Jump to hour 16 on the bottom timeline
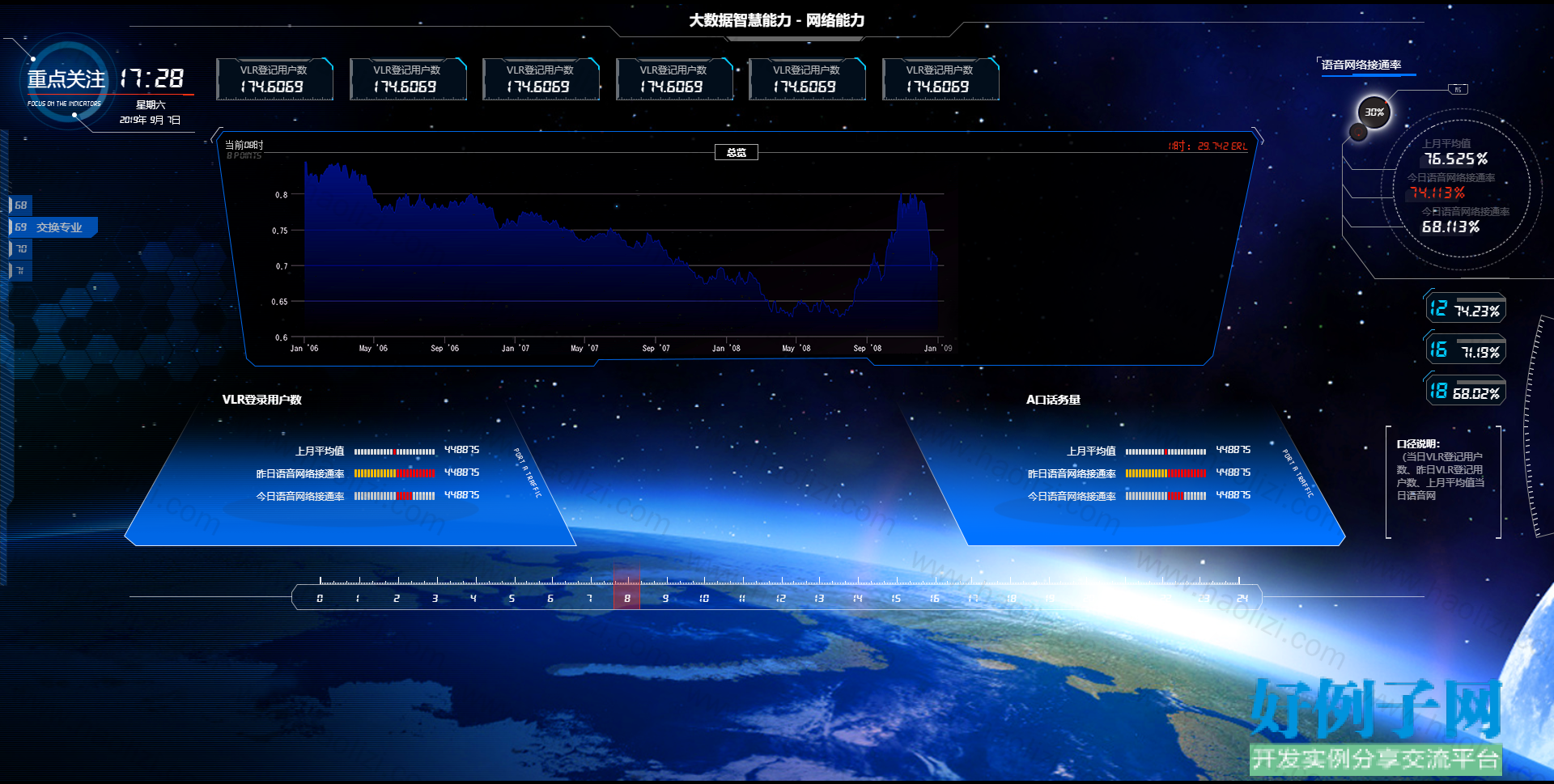The image size is (1554, 784). 935,599
